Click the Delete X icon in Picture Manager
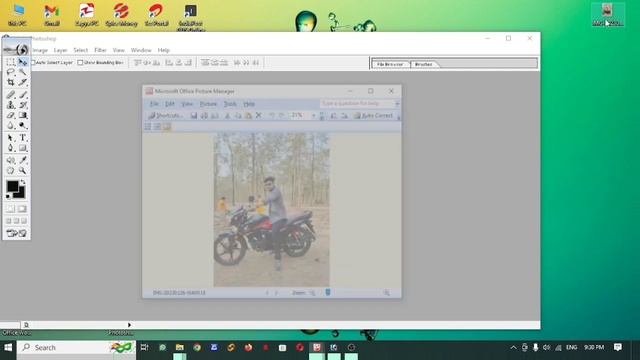The image size is (640, 360). point(258,116)
